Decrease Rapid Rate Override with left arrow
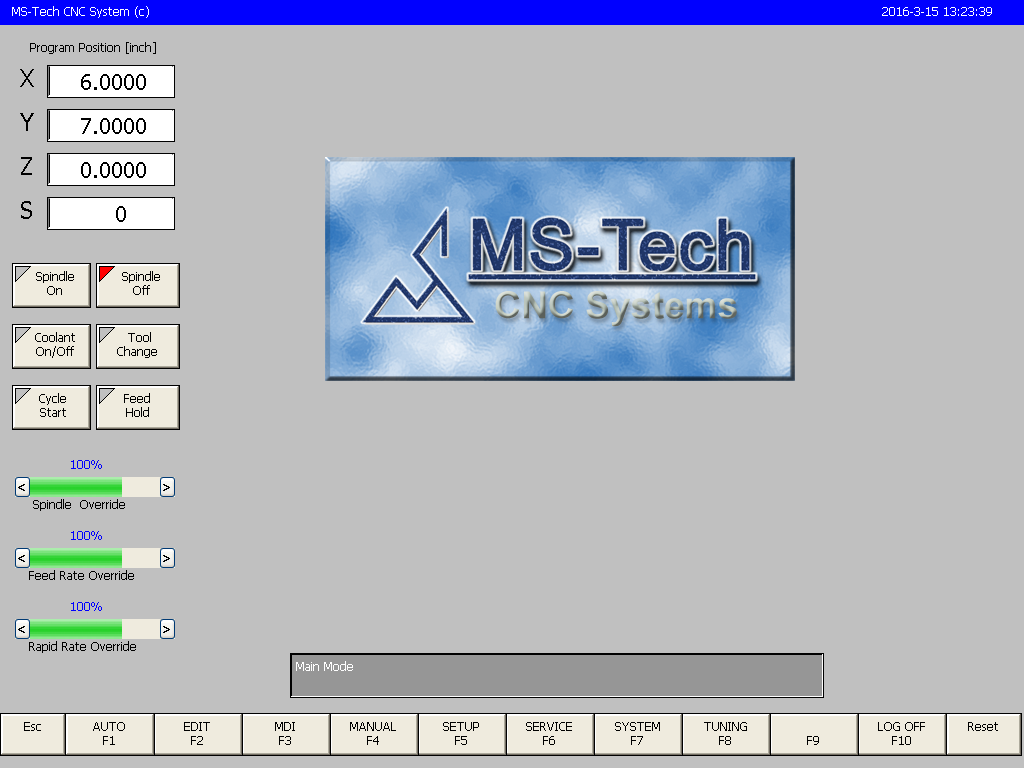Screen dimensions: 1024x768 [x=22, y=629]
